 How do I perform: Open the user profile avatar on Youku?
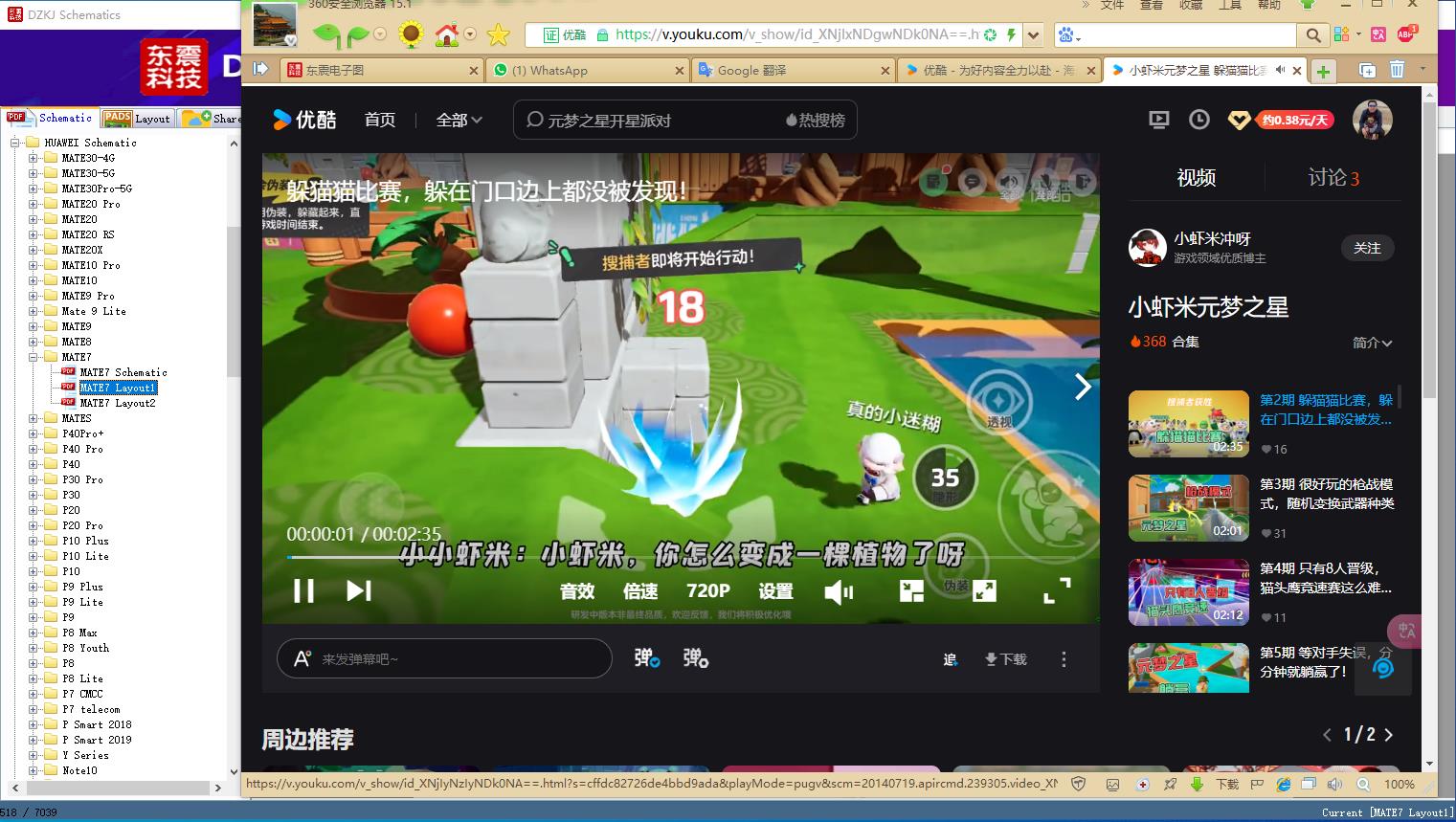[1372, 120]
